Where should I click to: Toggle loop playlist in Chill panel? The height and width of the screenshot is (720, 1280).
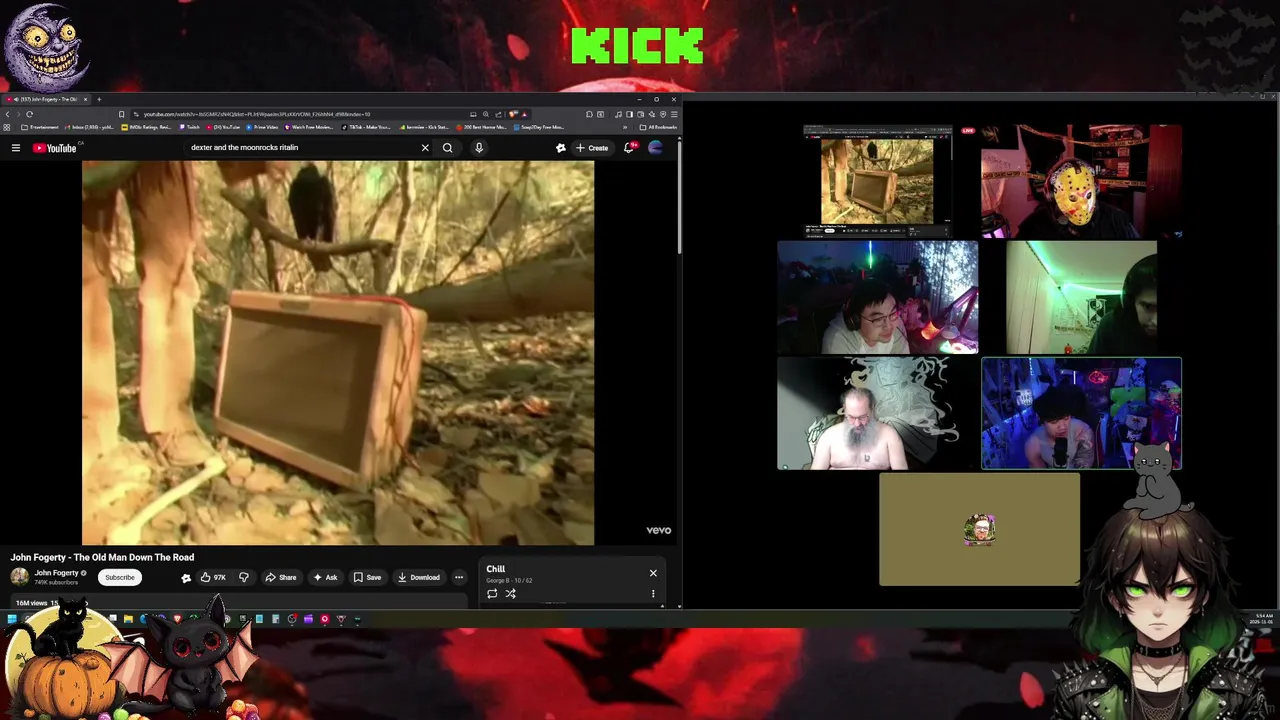pos(492,594)
